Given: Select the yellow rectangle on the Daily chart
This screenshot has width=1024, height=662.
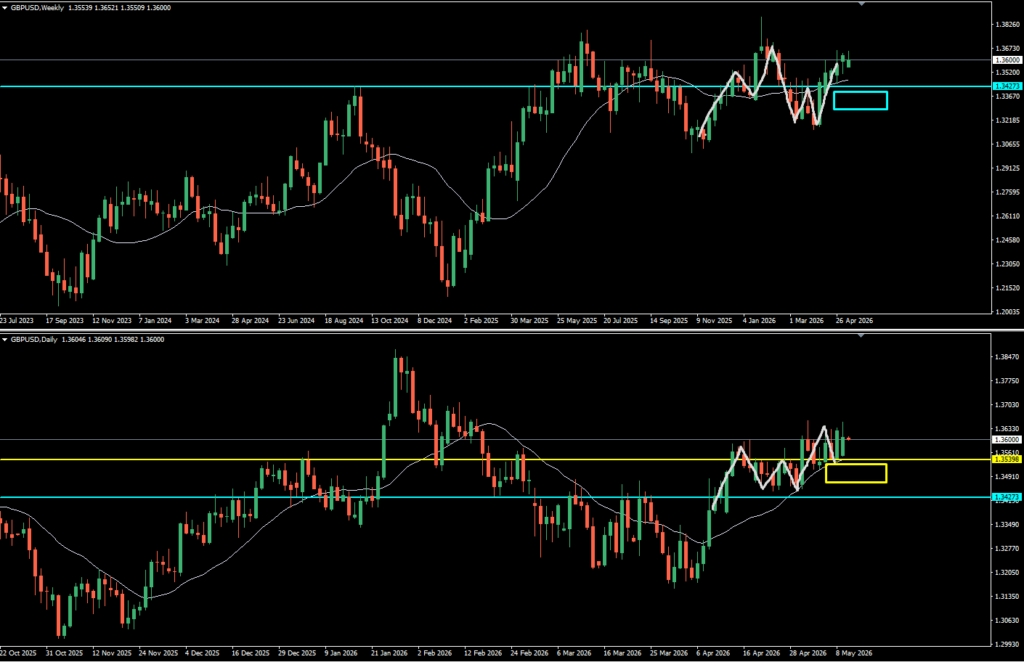Looking at the screenshot, I should tap(856, 473).
